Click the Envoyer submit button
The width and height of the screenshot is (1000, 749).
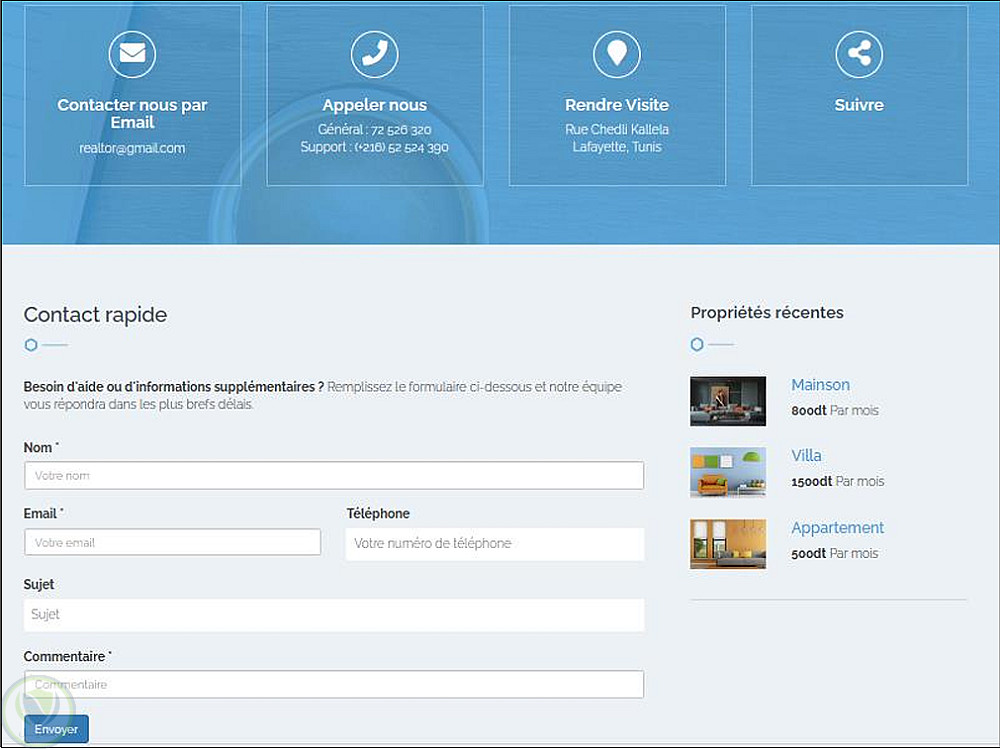pyautogui.click(x=56, y=729)
